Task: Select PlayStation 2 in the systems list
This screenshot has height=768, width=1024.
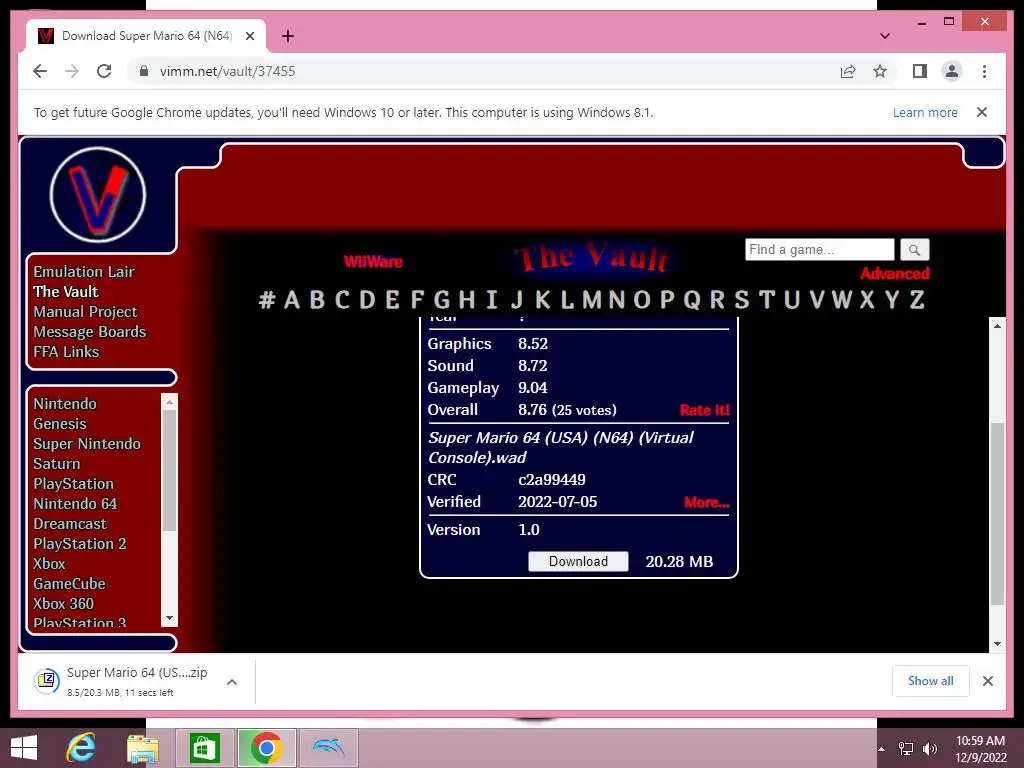Action: click(x=80, y=544)
